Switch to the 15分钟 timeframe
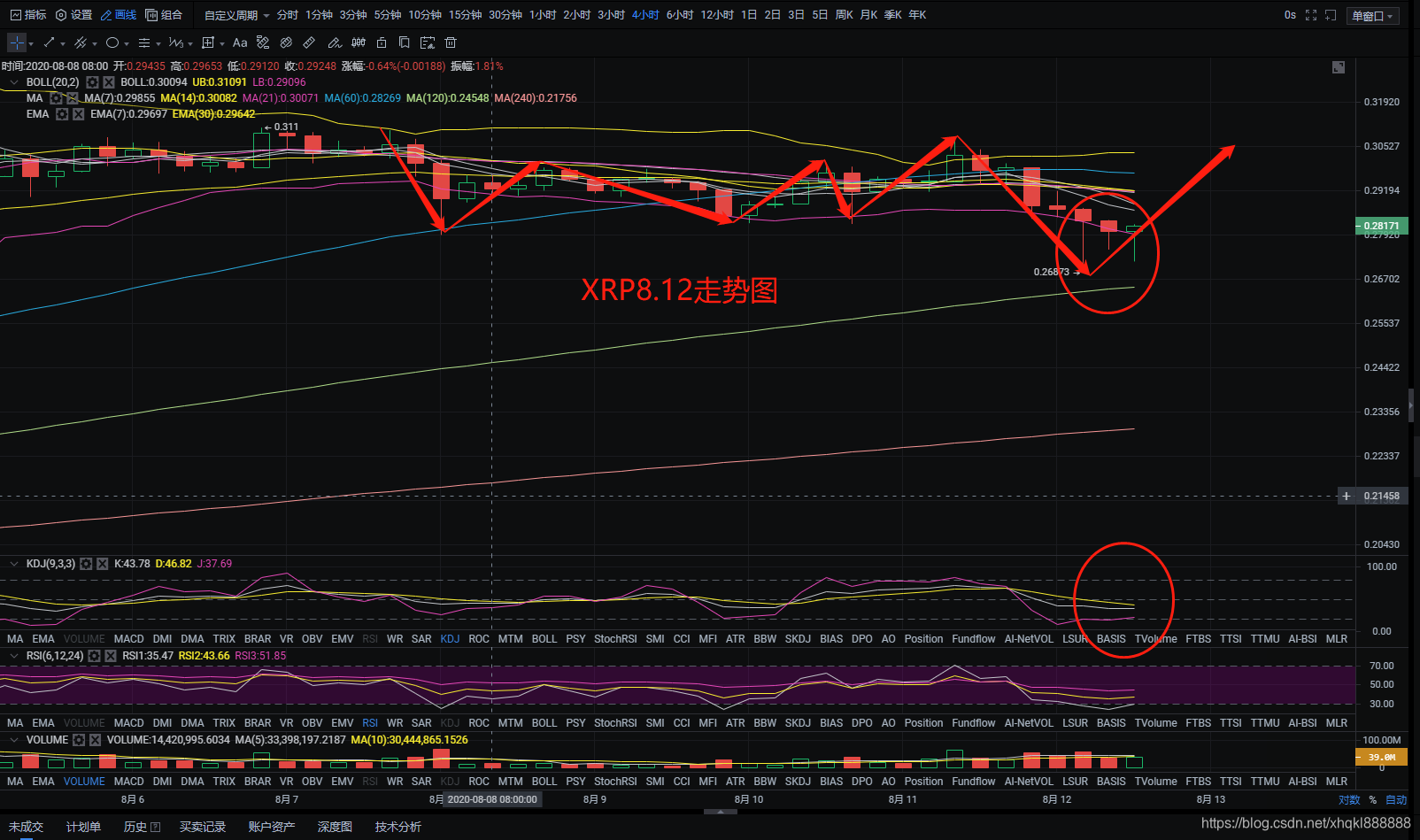1420x840 pixels. pos(465,15)
